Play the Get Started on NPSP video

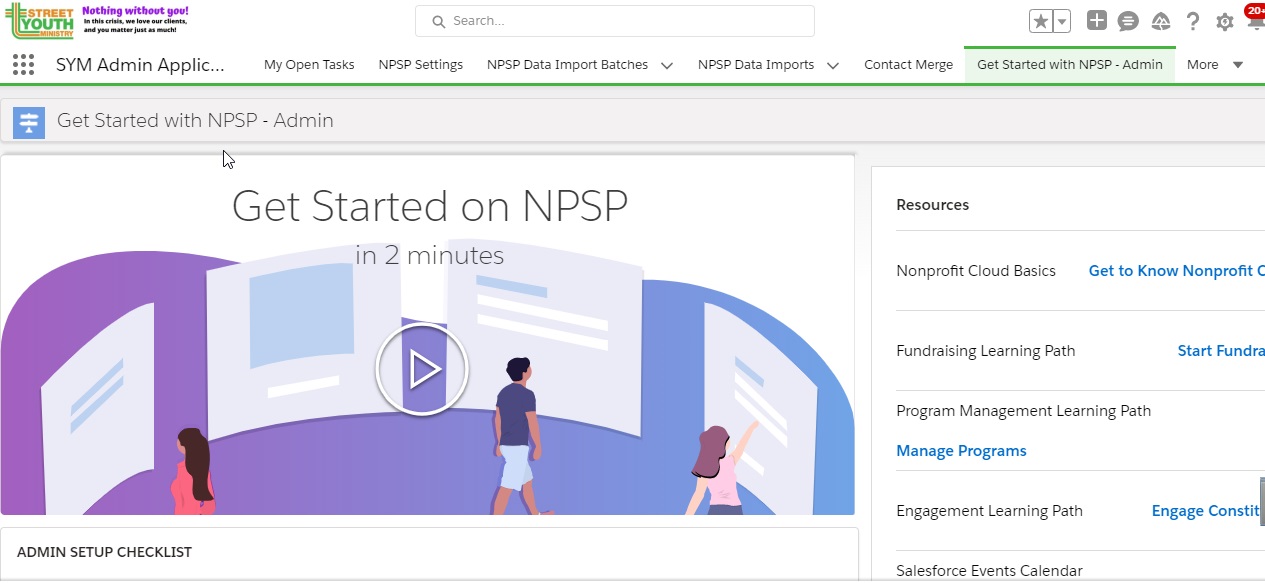tap(422, 369)
